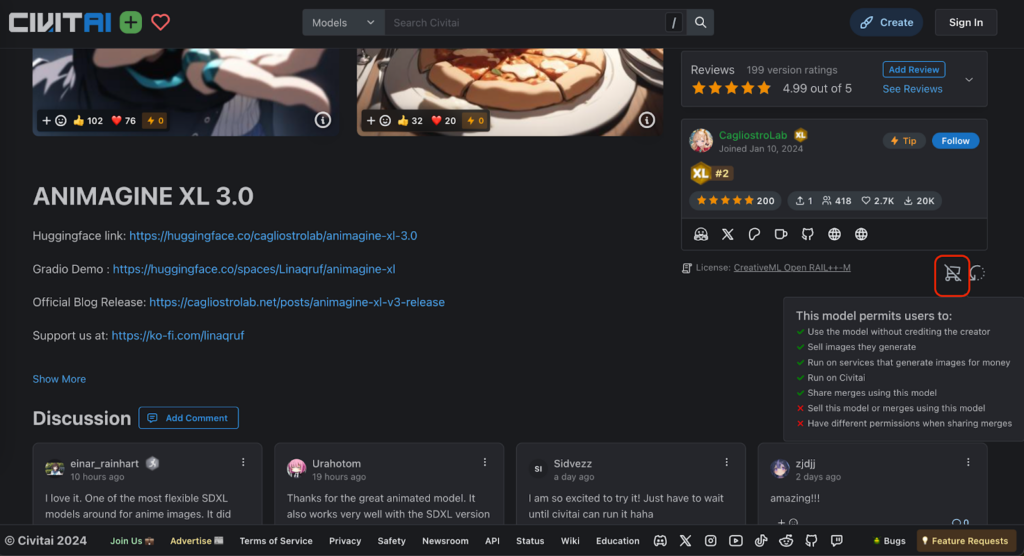Show info for the pizza image
1024x556 pixels.
[x=647, y=120]
